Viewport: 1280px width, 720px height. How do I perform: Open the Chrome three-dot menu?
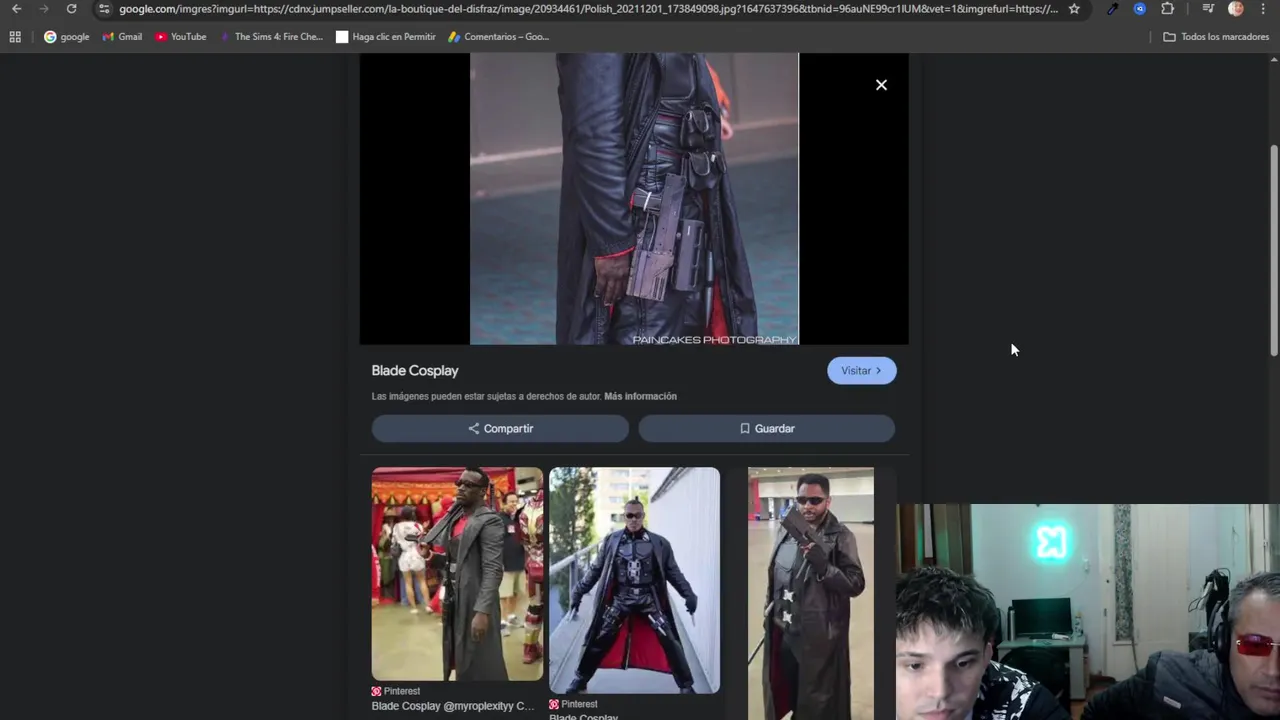(1263, 9)
